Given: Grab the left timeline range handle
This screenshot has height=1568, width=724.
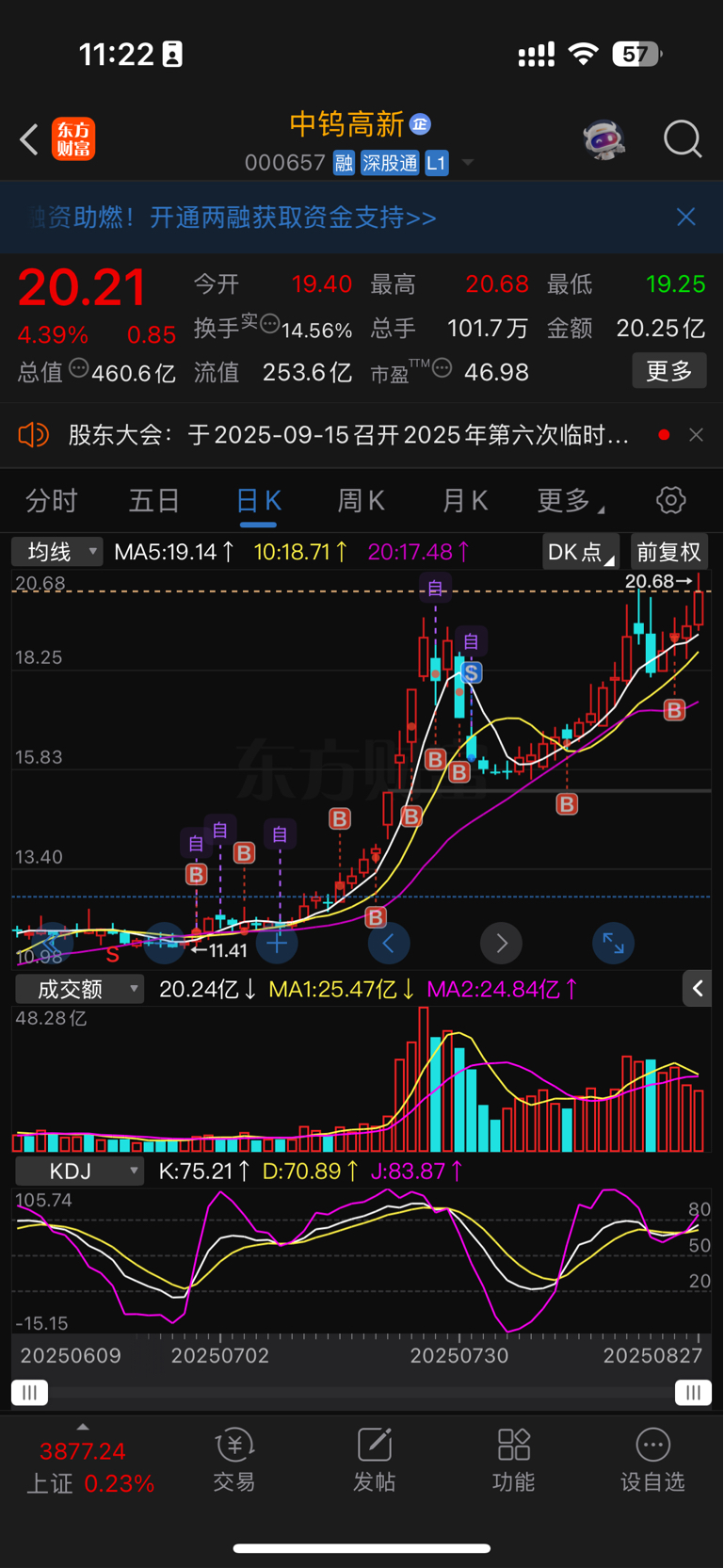Looking at the screenshot, I should (x=29, y=1392).
